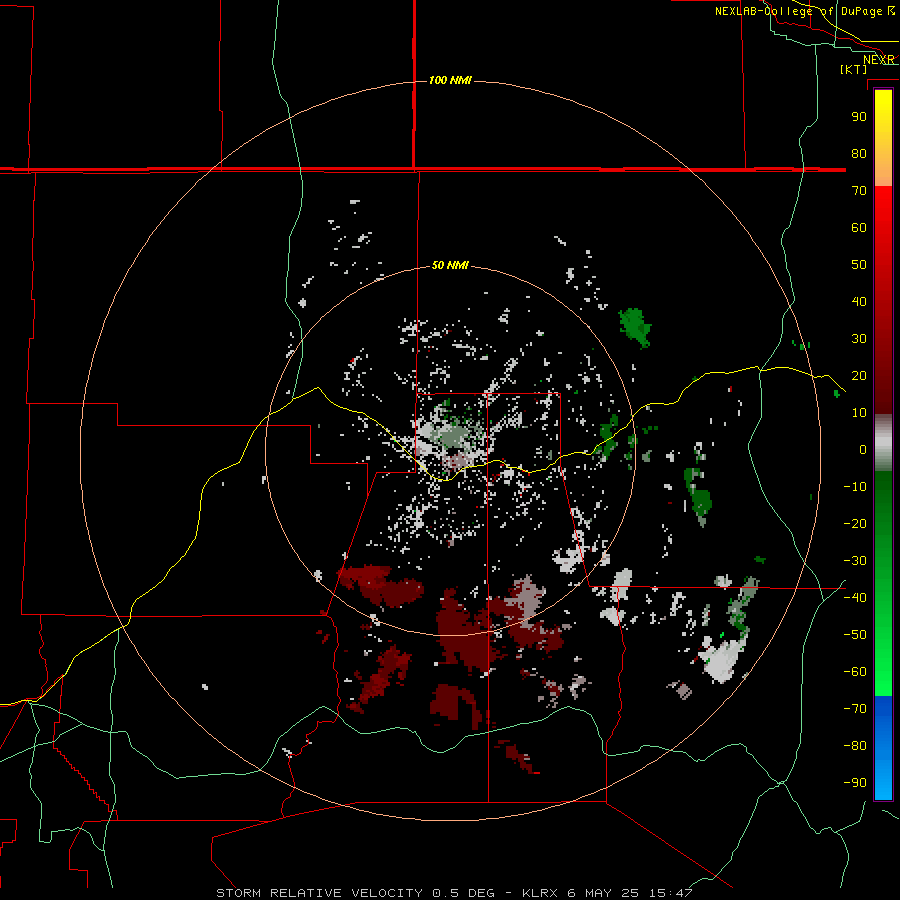This screenshot has width=900, height=900.
Task: Click the 40 knot value on the color scale
Action: 859,301
